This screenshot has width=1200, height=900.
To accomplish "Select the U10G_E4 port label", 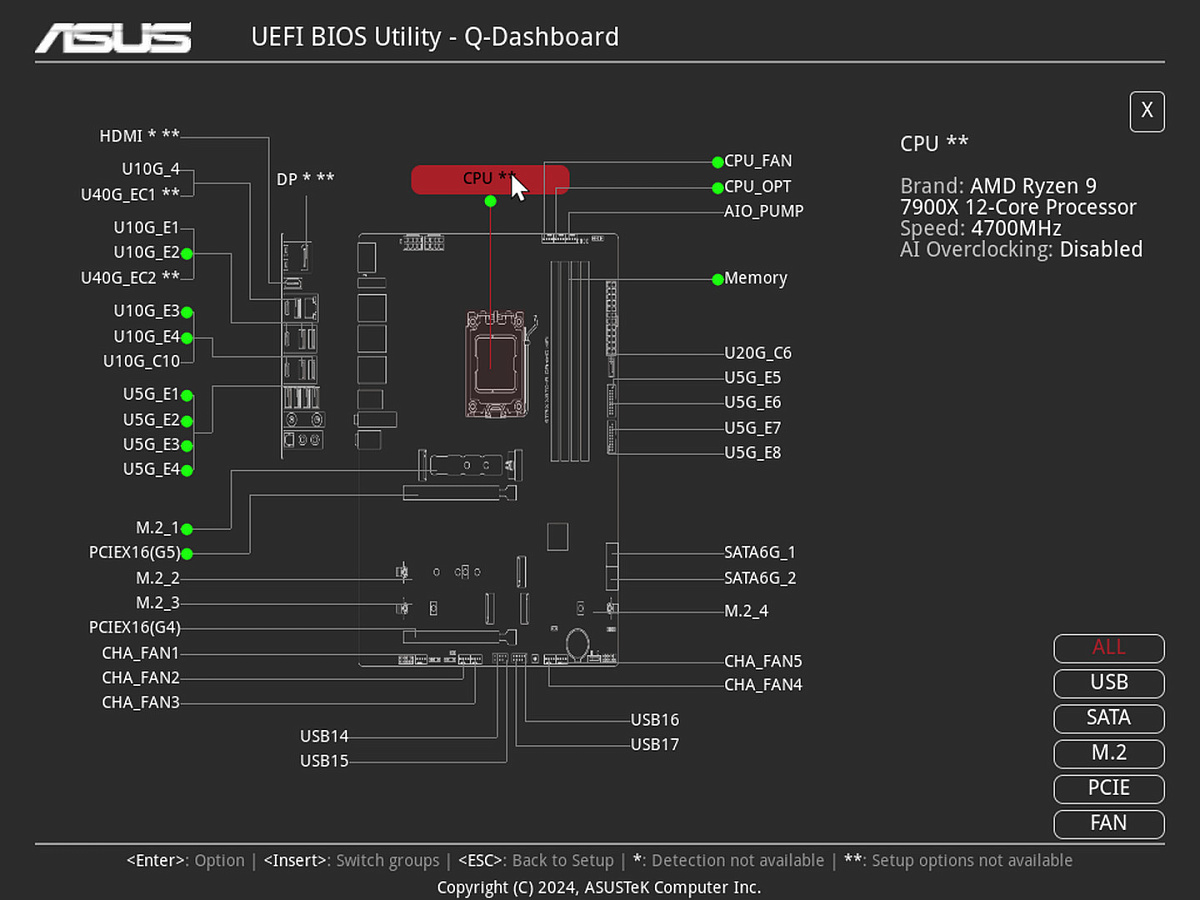I will point(146,337).
